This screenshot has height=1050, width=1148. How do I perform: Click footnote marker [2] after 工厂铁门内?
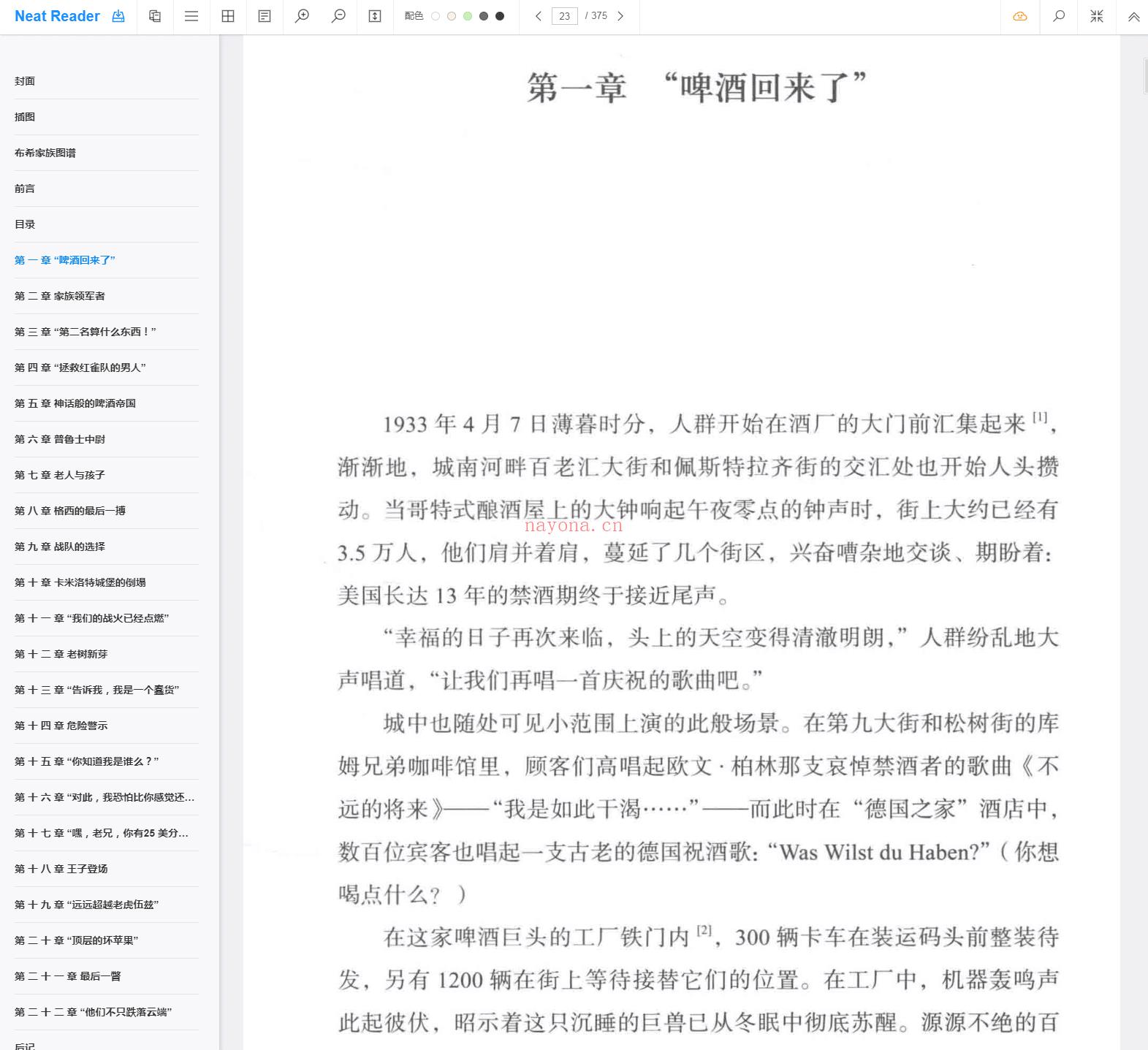704,930
